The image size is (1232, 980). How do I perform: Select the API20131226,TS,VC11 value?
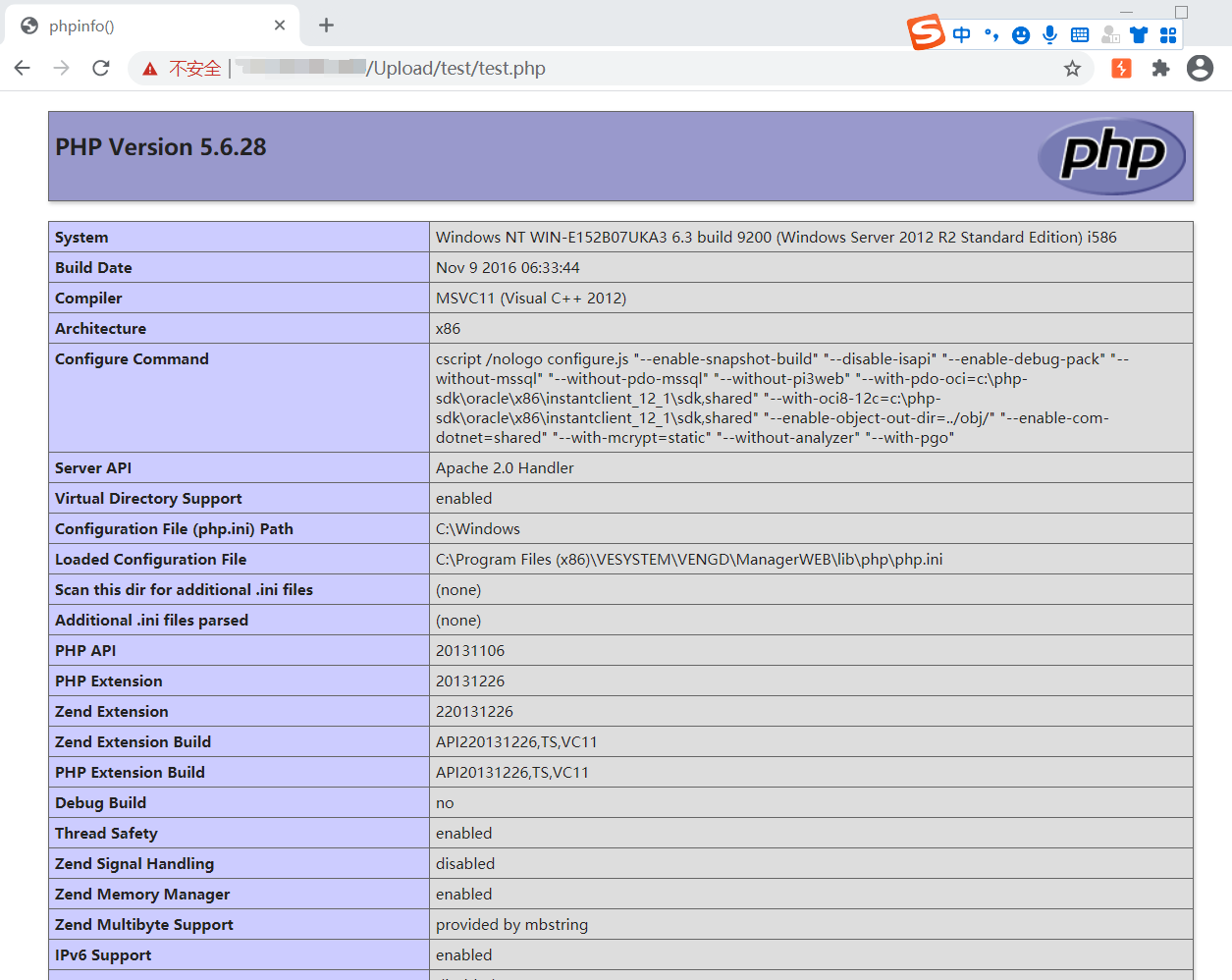[x=512, y=773]
